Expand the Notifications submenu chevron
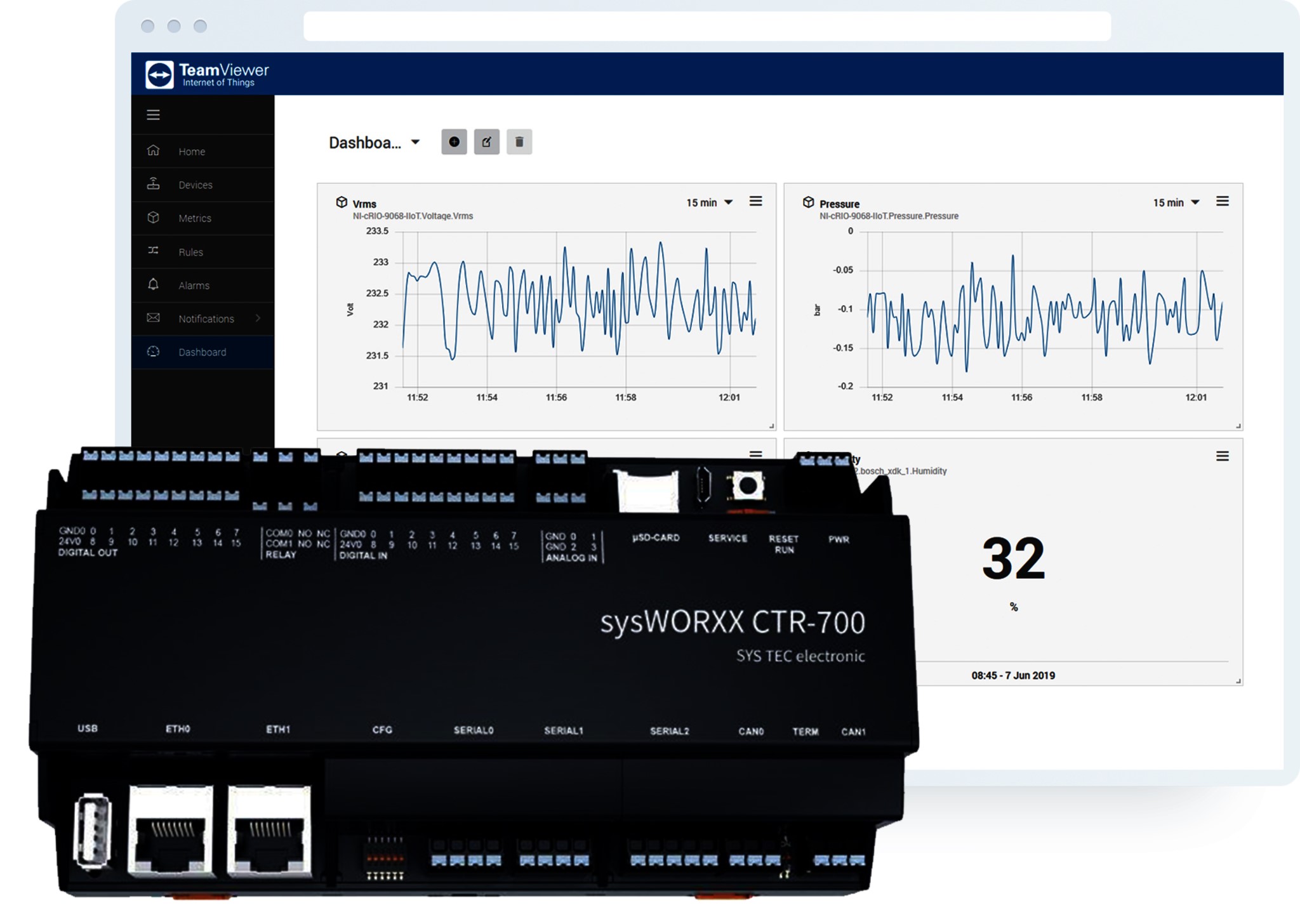The image size is (1300, 924). tap(258, 318)
